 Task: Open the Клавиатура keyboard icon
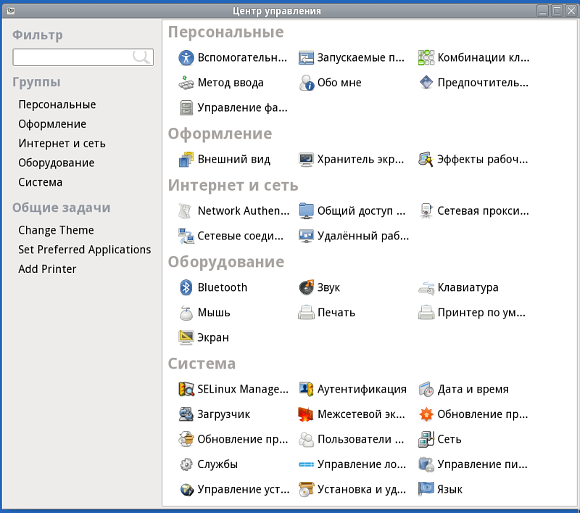pos(426,287)
